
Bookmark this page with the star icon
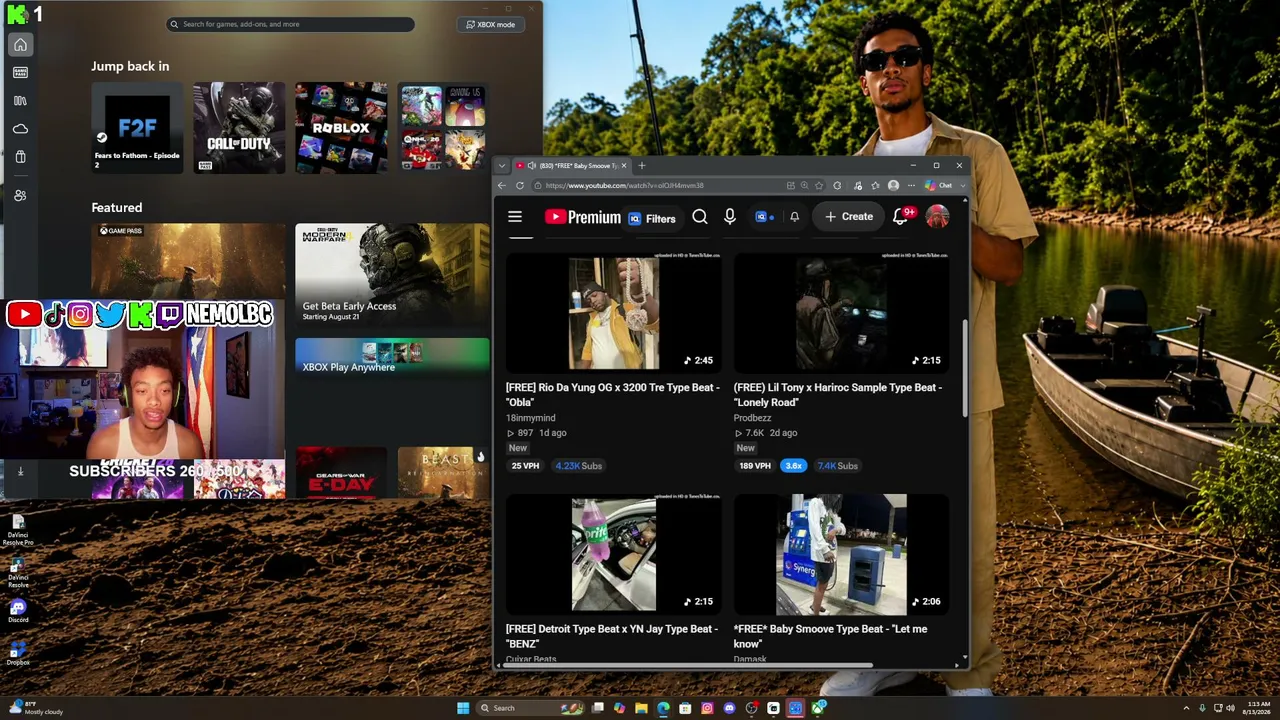(819, 185)
